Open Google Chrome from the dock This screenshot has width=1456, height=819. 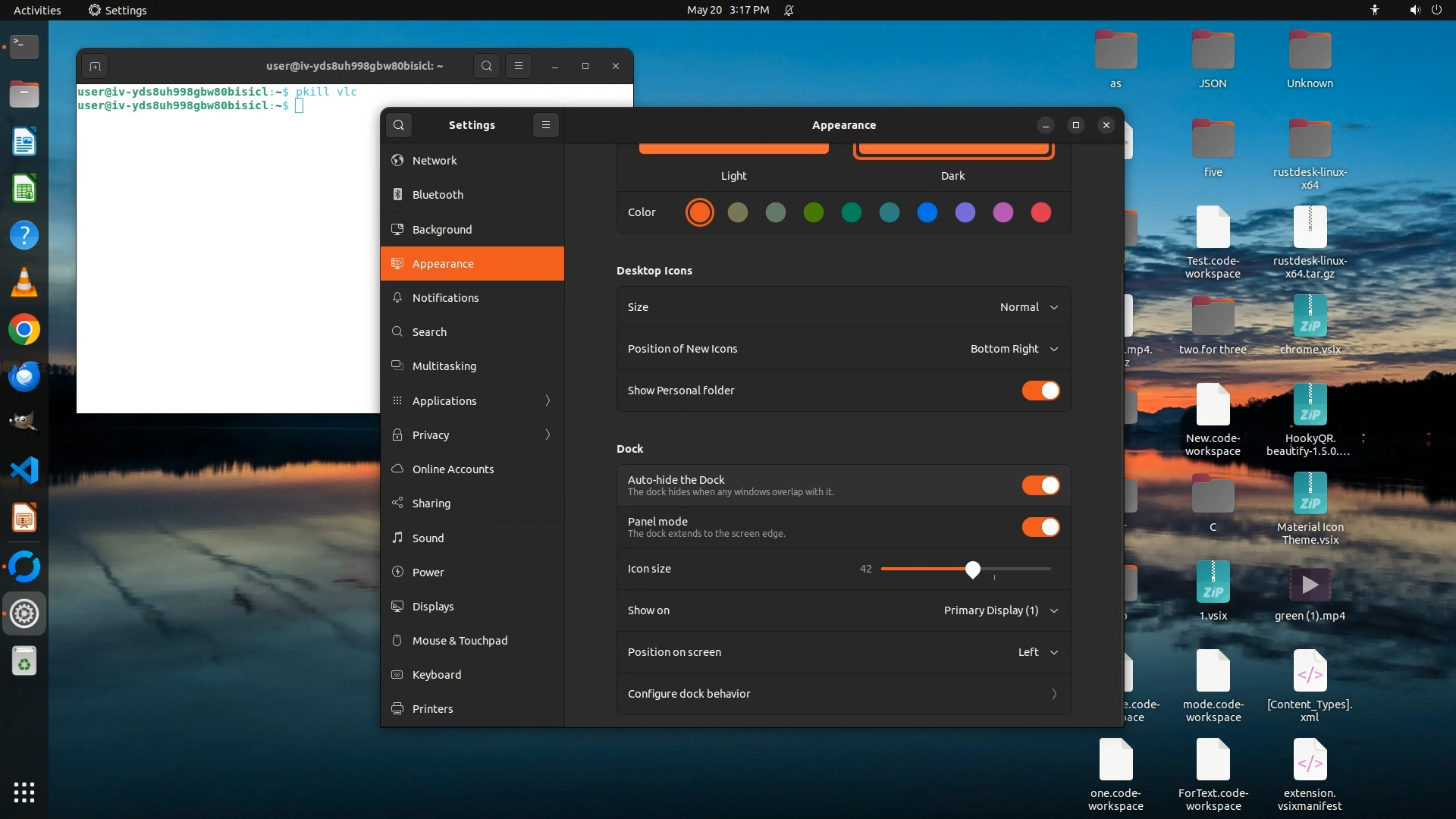pyautogui.click(x=24, y=330)
